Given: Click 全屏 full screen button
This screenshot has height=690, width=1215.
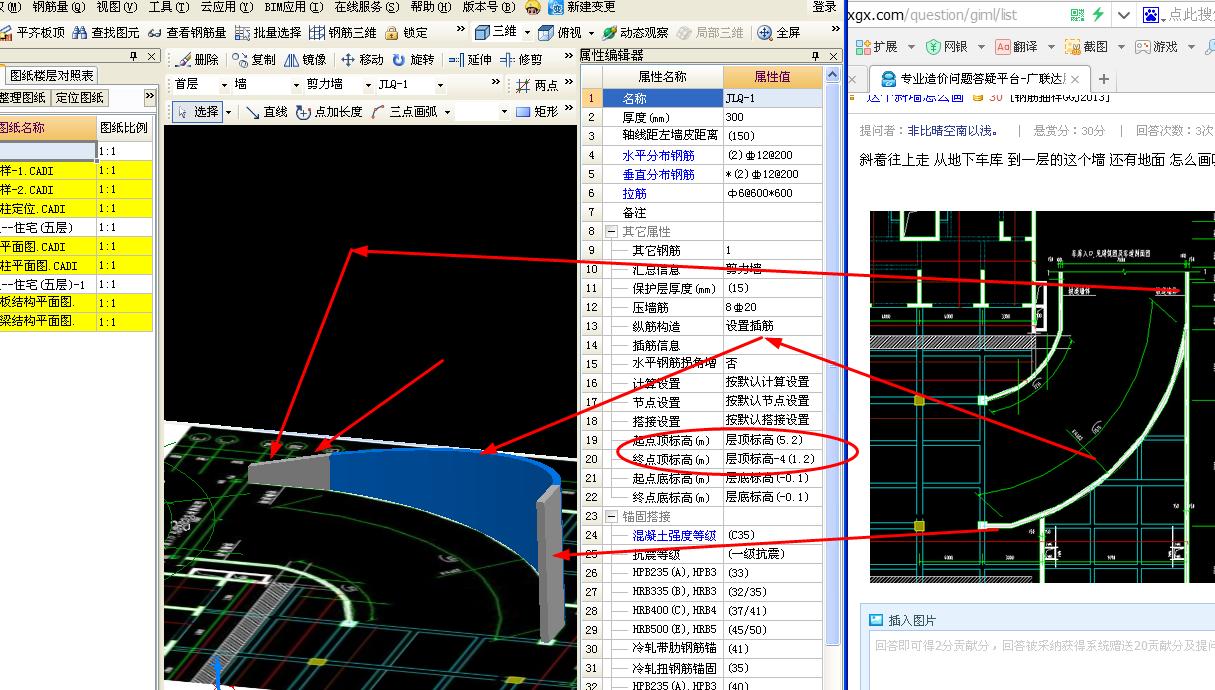Looking at the screenshot, I should pyautogui.click(x=779, y=33).
